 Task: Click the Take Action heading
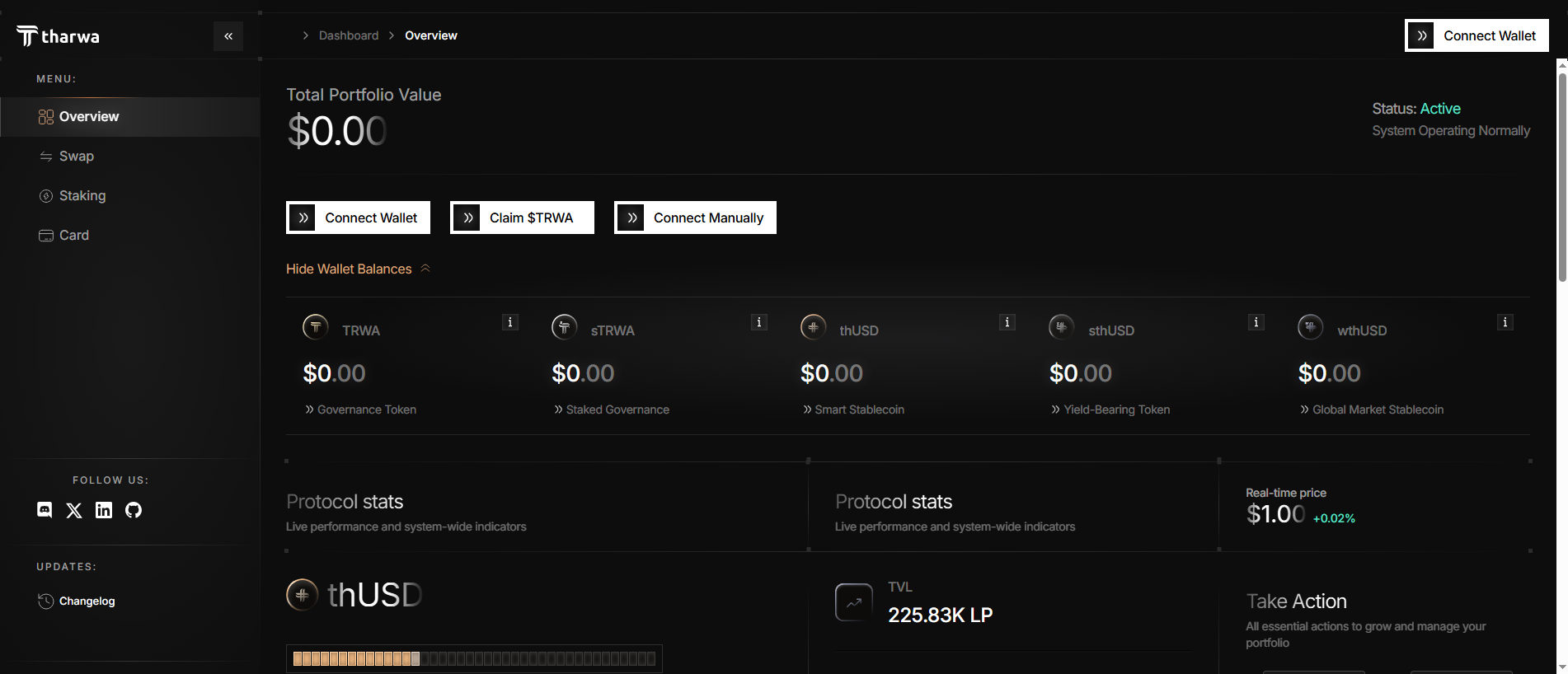[x=1297, y=601]
